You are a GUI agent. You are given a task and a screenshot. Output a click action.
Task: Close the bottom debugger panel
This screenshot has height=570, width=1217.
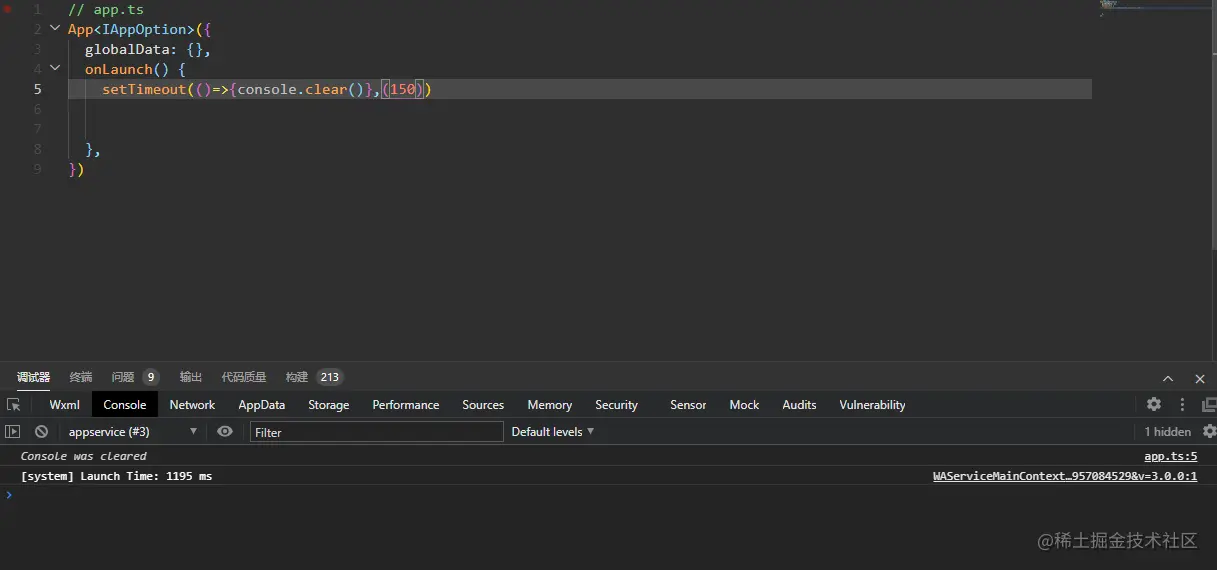point(1200,378)
